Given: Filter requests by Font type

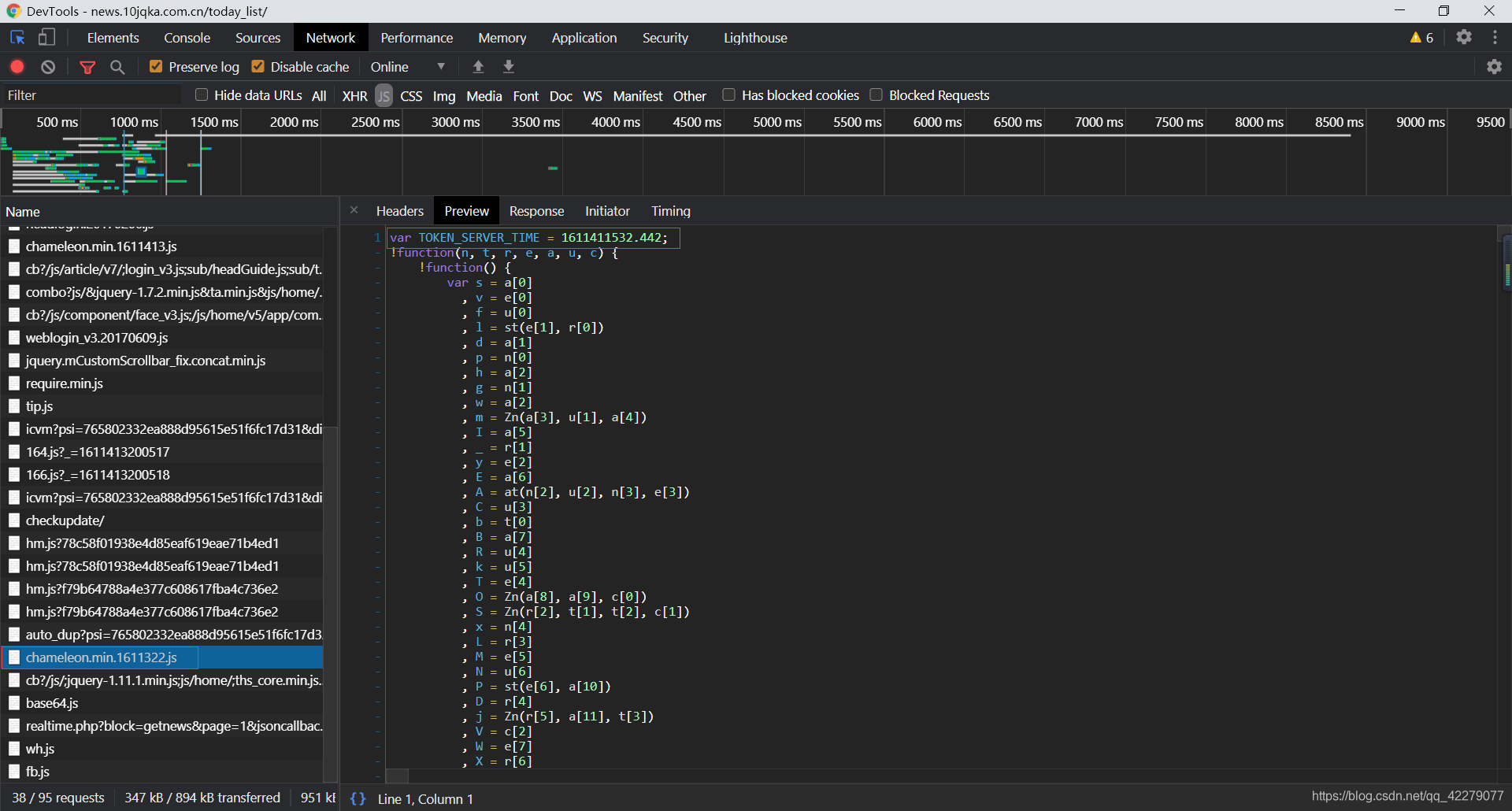Looking at the screenshot, I should point(525,96).
